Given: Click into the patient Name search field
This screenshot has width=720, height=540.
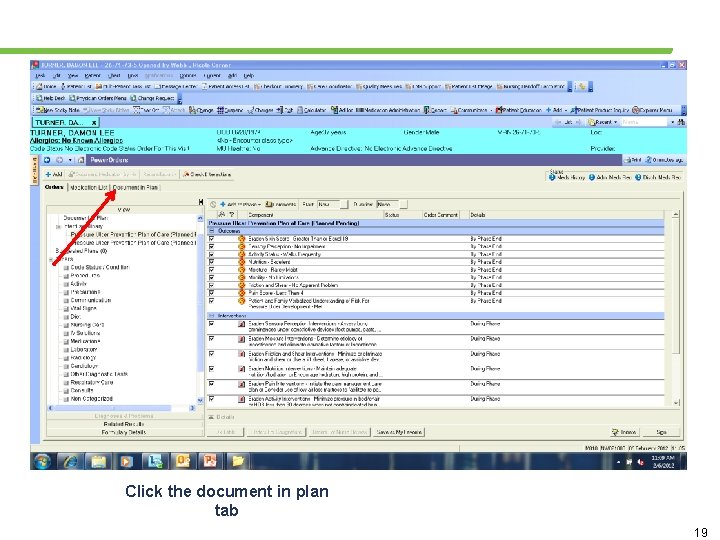Looking at the screenshot, I should coord(645,122).
